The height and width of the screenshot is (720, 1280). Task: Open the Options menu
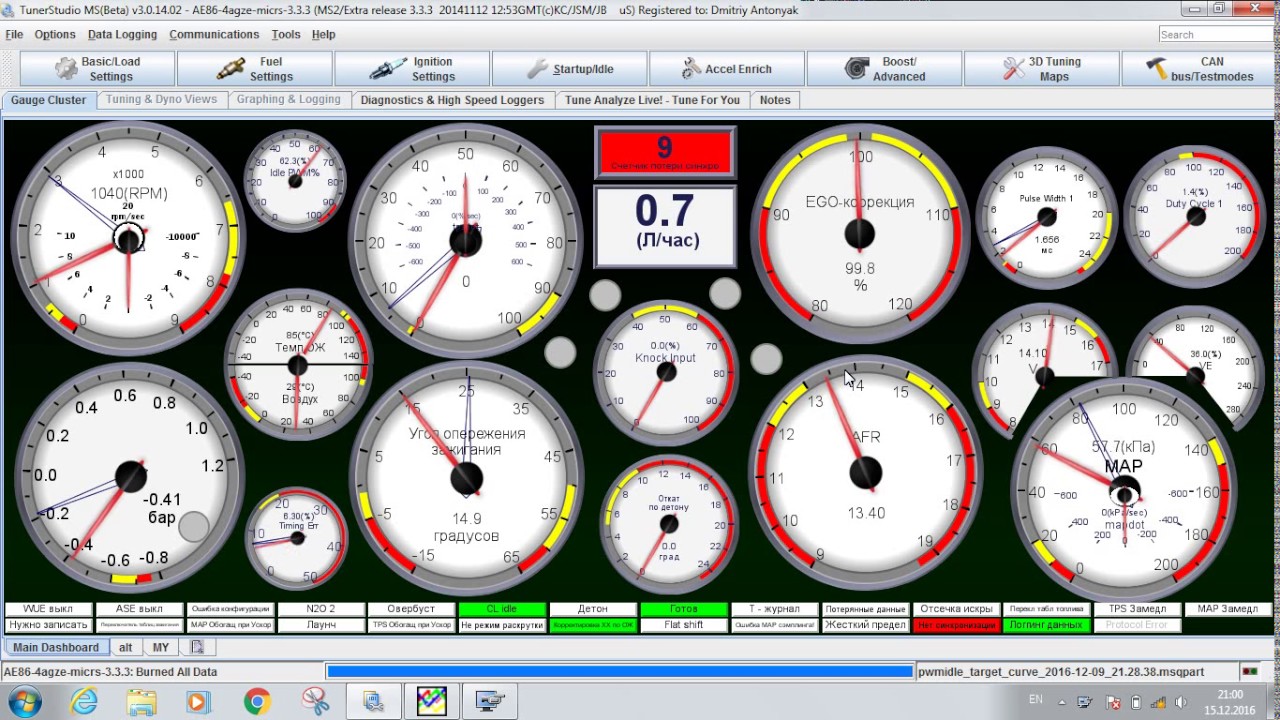click(55, 34)
